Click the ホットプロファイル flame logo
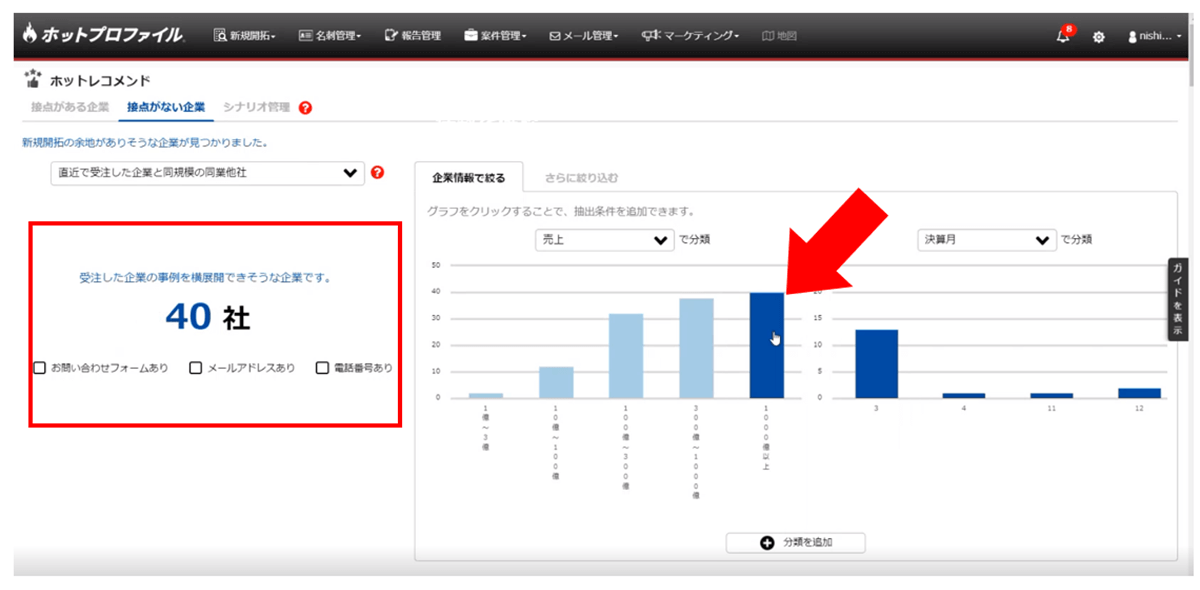 (29, 35)
